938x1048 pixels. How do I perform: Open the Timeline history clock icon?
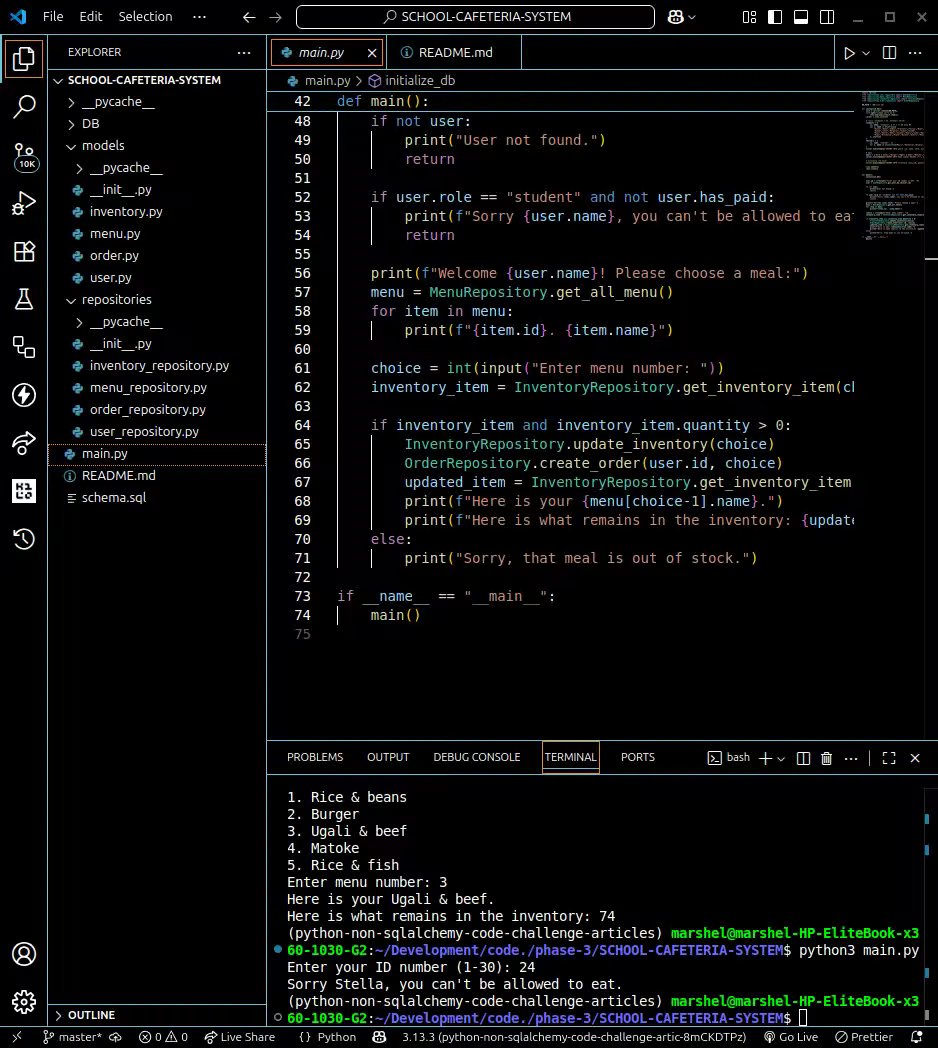[24, 539]
